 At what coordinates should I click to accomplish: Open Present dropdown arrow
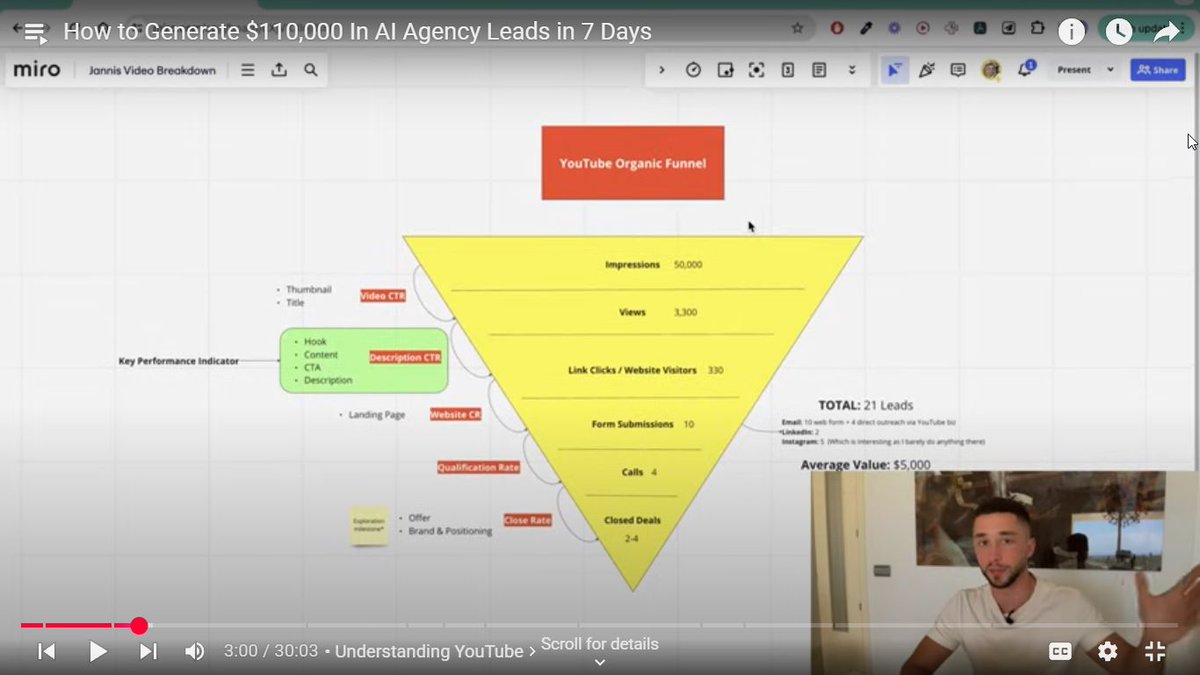pyautogui.click(x=1110, y=70)
